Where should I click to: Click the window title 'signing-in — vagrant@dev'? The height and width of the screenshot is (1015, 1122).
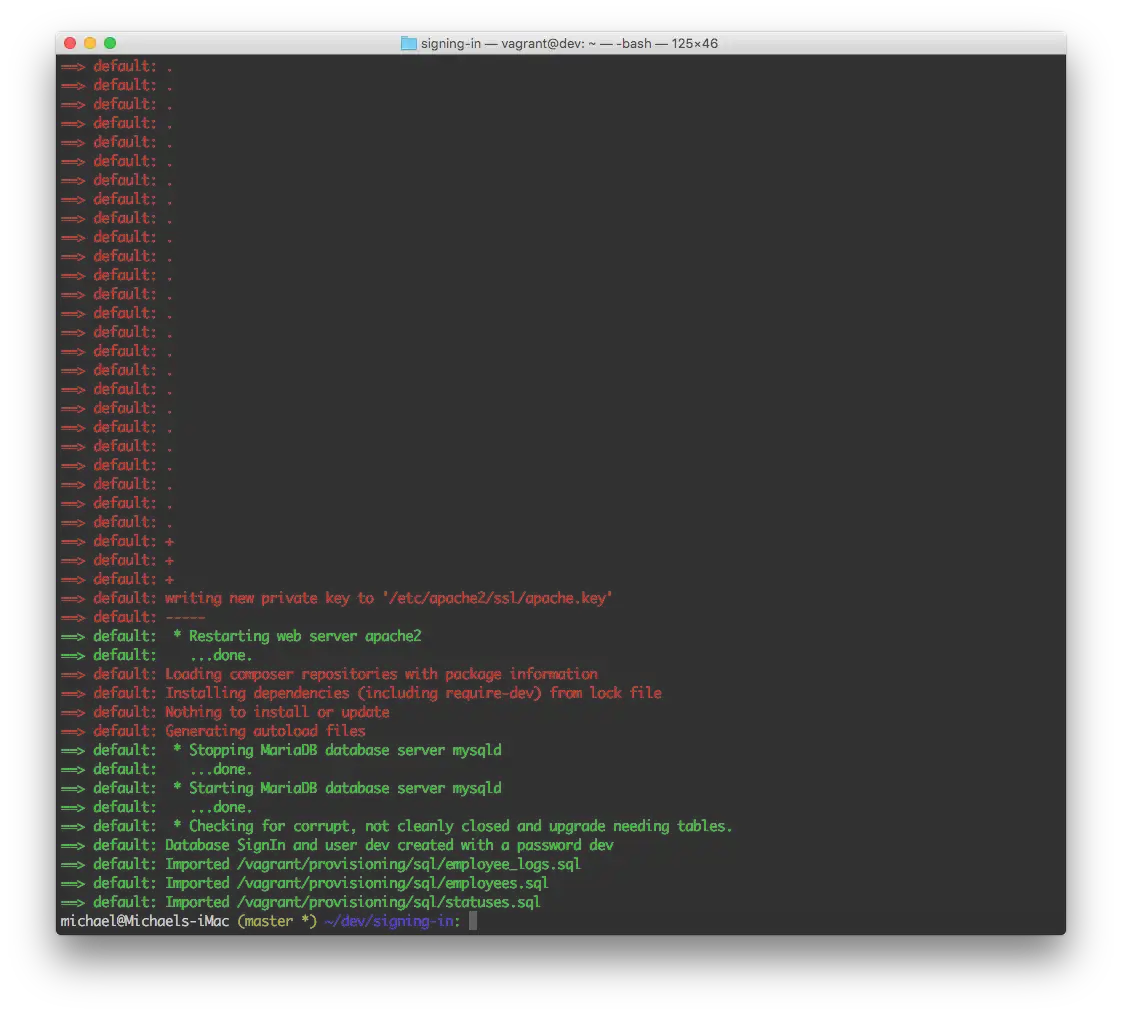(x=569, y=44)
